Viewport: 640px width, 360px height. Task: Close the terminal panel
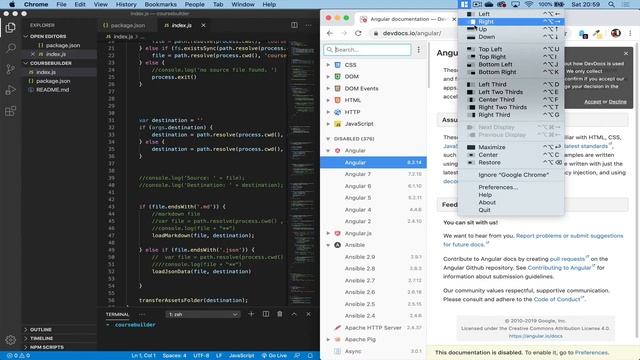tap(308, 314)
